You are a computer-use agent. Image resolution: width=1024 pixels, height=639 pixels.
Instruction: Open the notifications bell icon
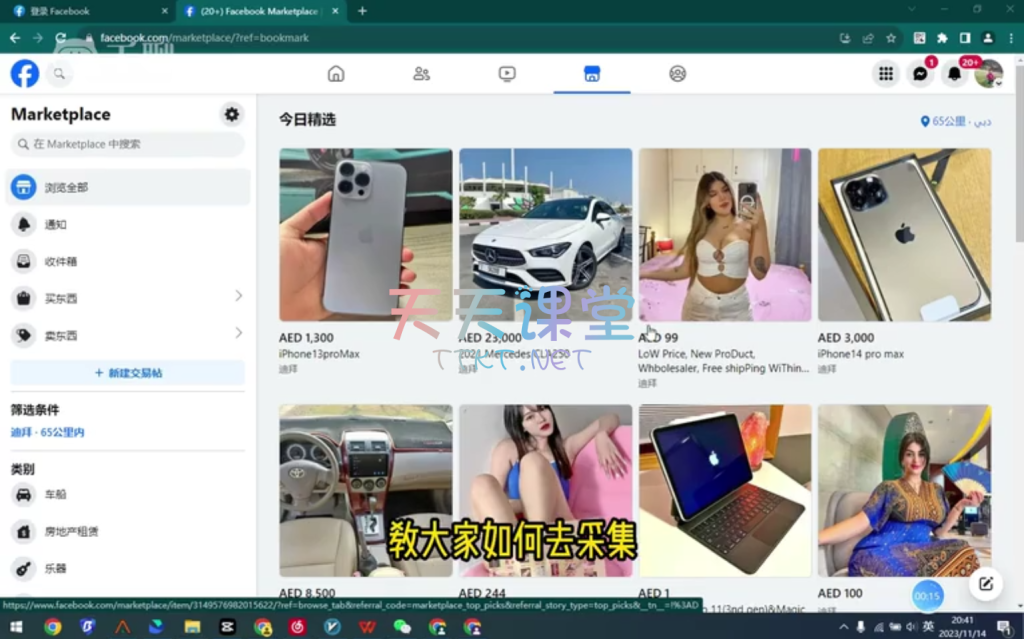tap(954, 74)
